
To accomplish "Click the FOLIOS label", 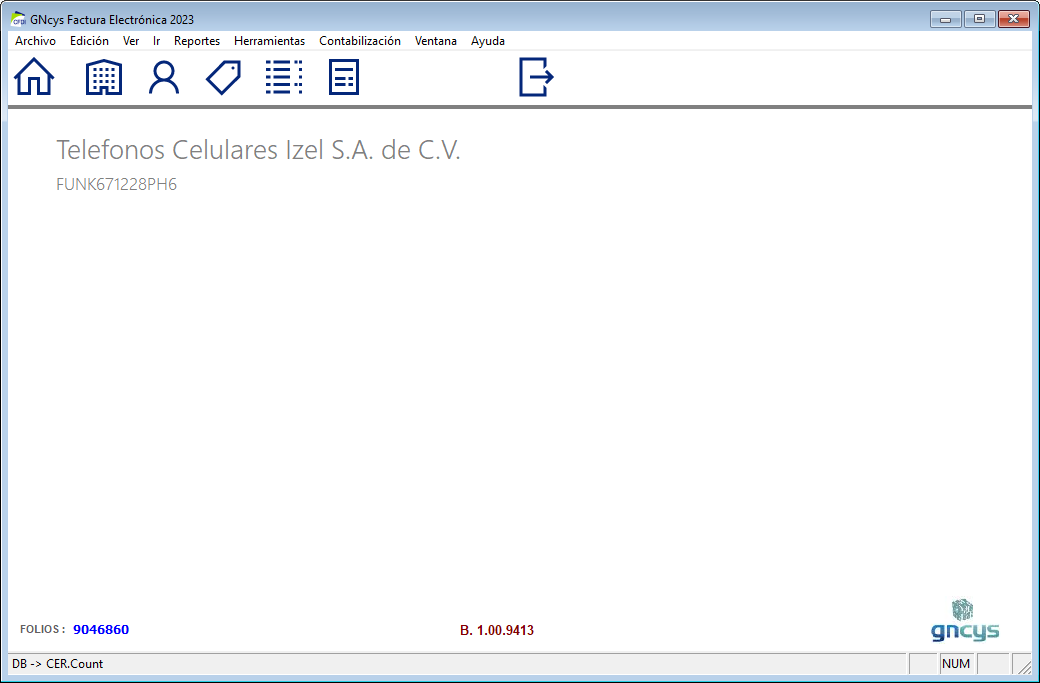I will pos(42,629).
